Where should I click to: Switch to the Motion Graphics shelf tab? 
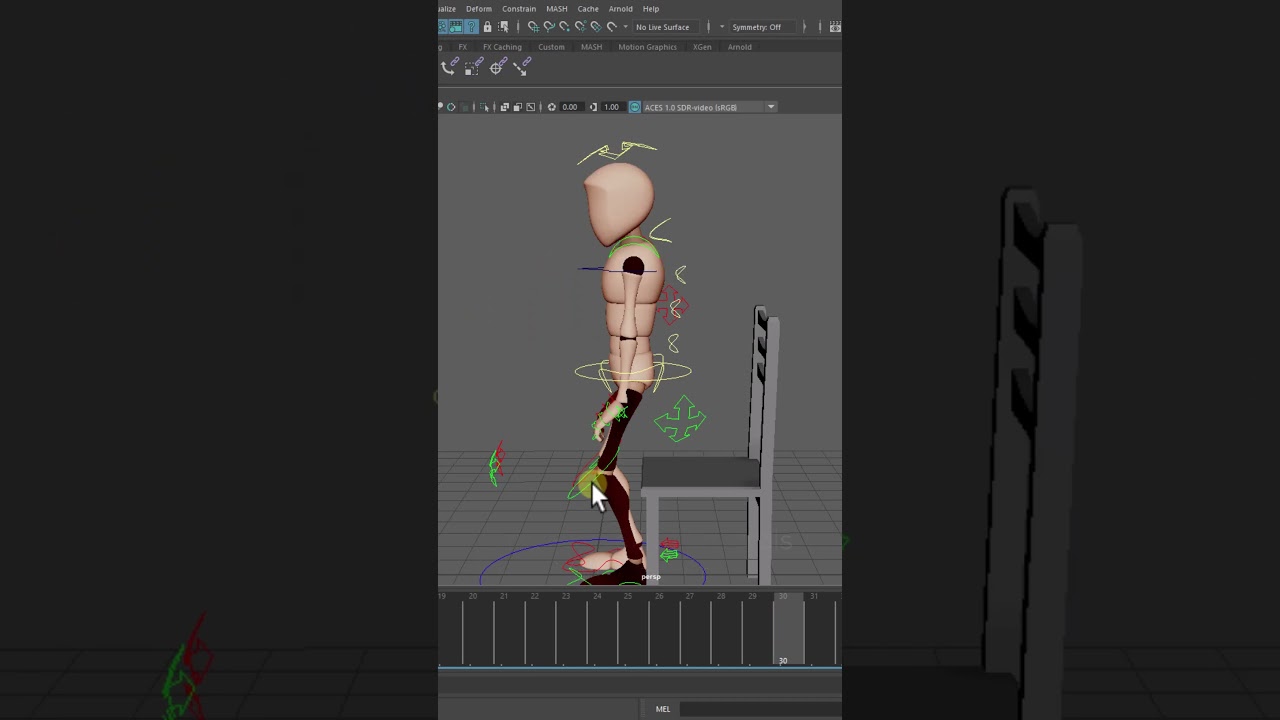coord(647,47)
